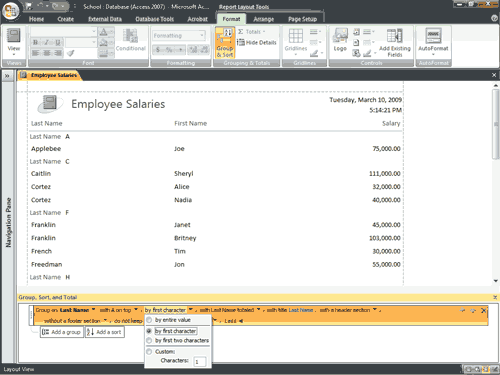Apply currency format with the dollar button

[158, 50]
